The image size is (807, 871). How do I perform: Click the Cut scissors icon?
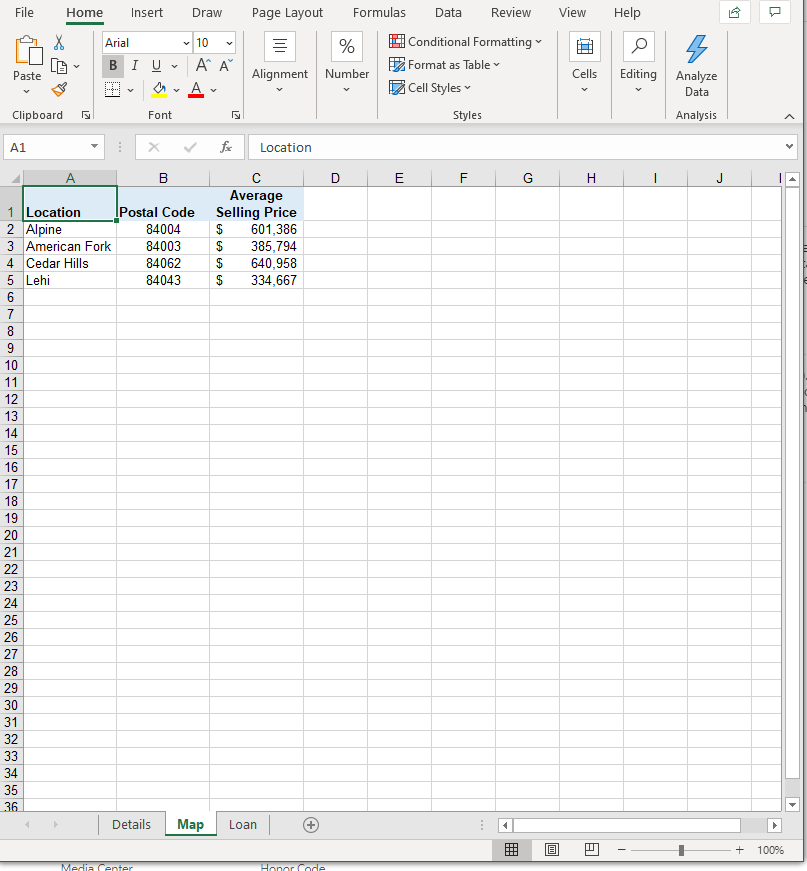pos(57,42)
